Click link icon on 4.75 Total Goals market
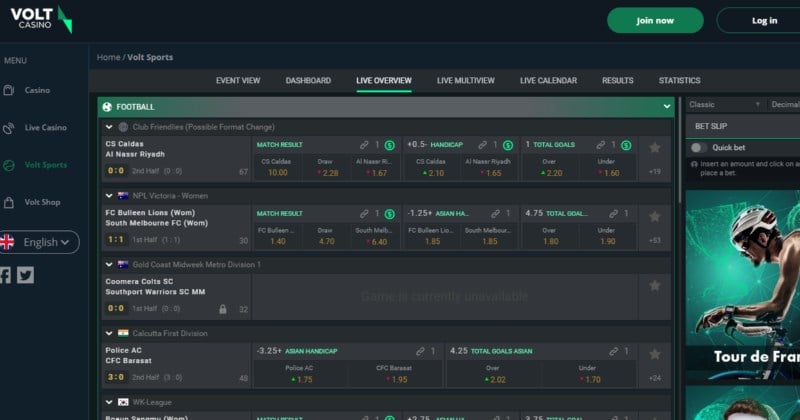This screenshot has width=800, height=420. [x=613, y=214]
